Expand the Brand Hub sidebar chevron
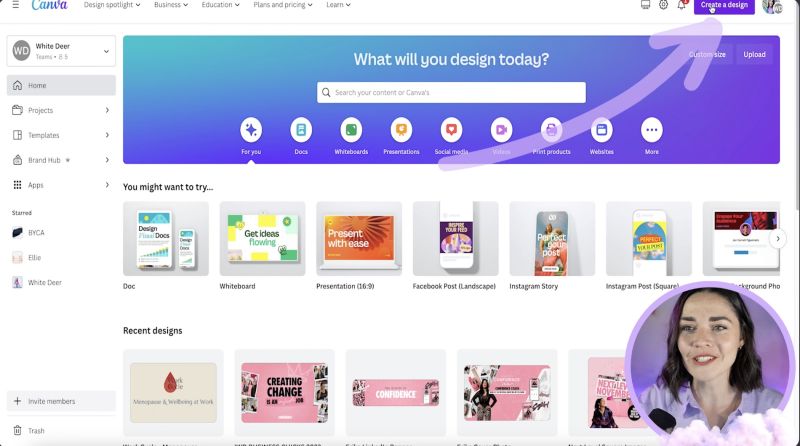This screenshot has width=800, height=446. point(107,160)
